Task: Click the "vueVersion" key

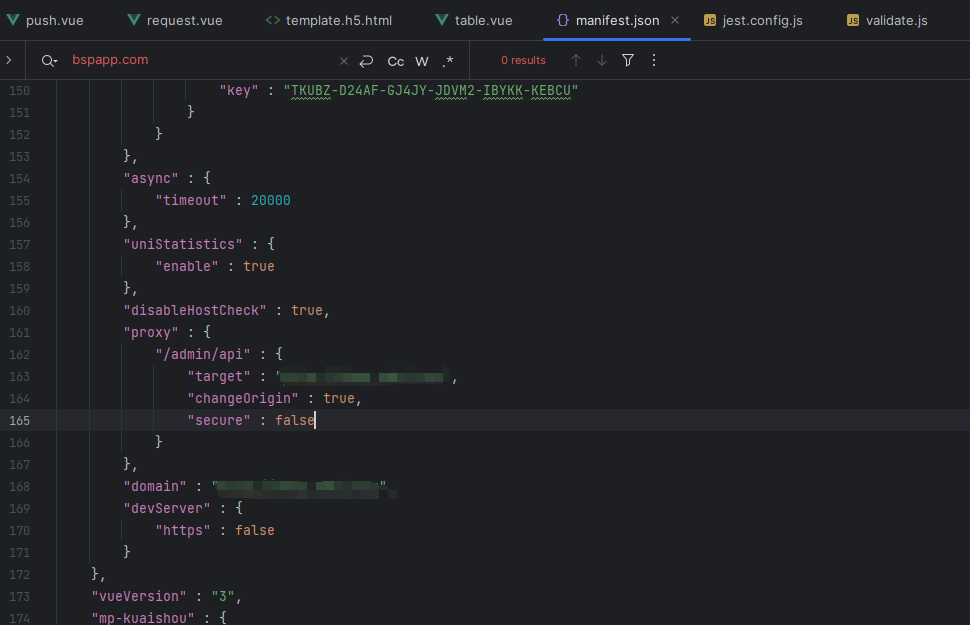Action: 139,597
